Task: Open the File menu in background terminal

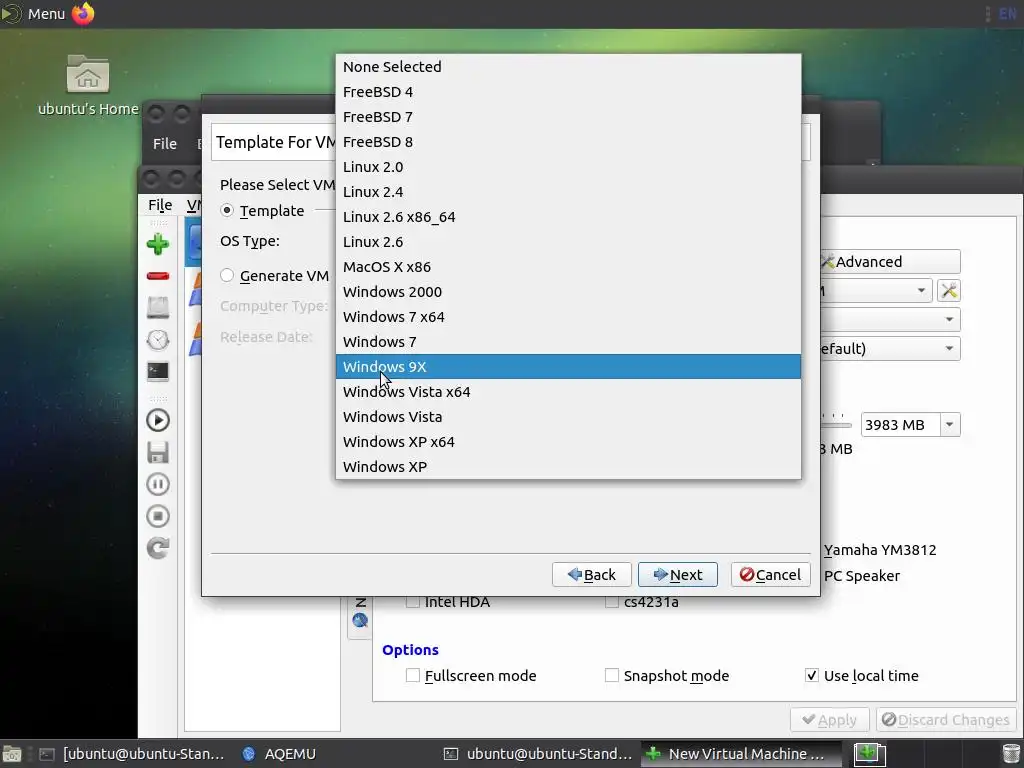Action: tap(165, 144)
